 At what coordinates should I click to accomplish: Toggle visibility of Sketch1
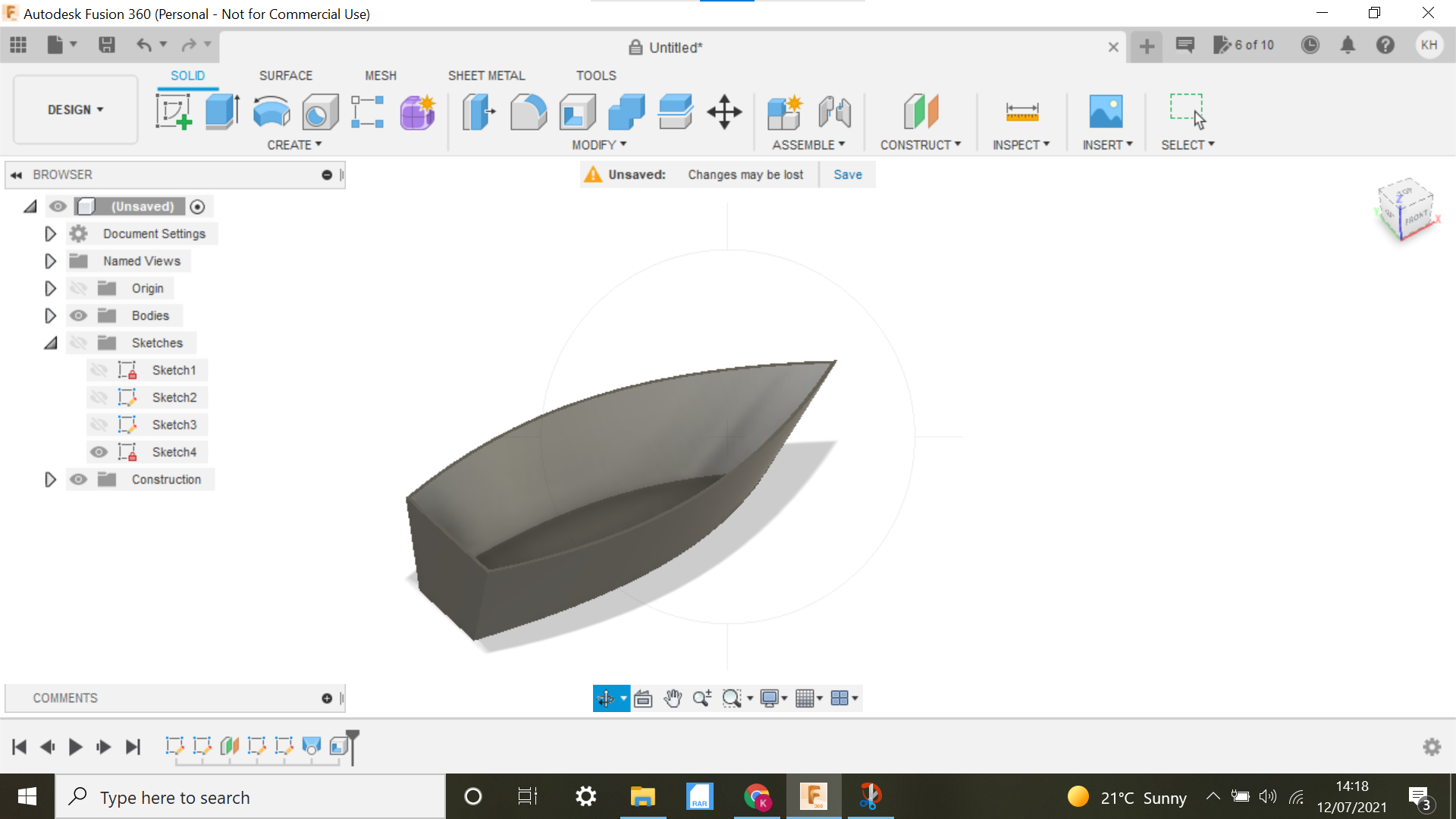pyautogui.click(x=98, y=370)
